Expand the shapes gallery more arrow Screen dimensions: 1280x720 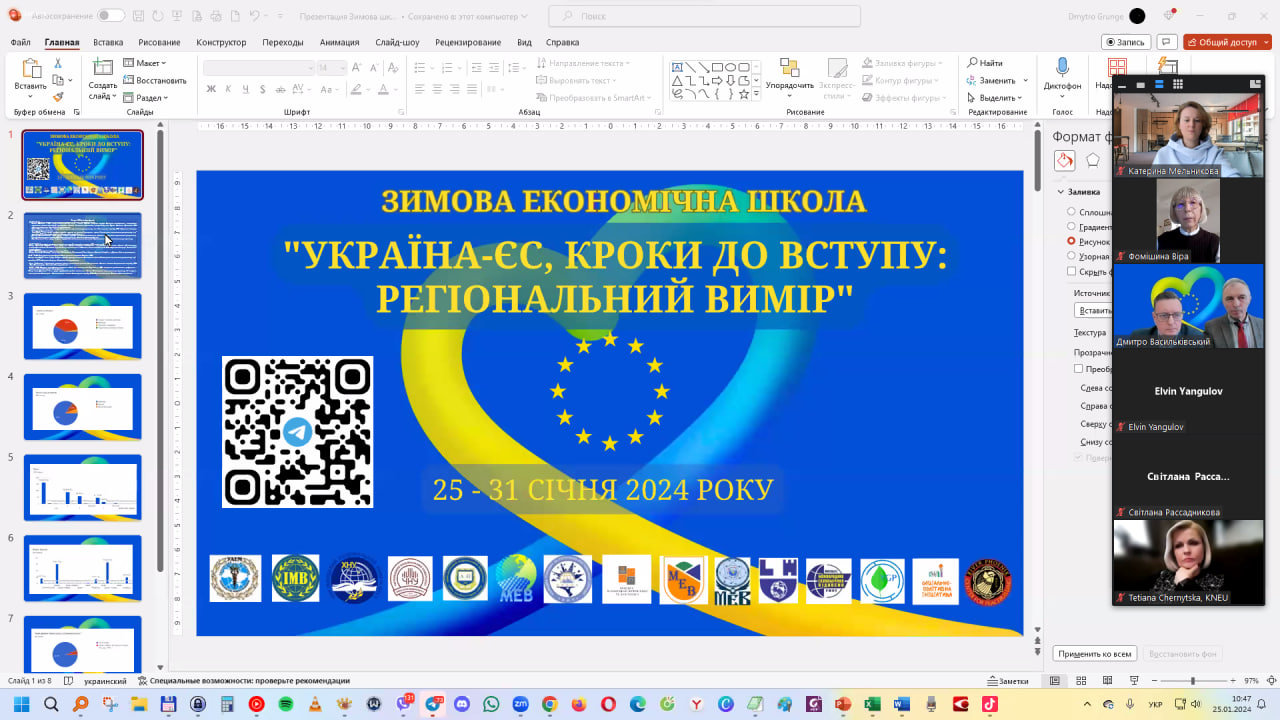[756, 94]
